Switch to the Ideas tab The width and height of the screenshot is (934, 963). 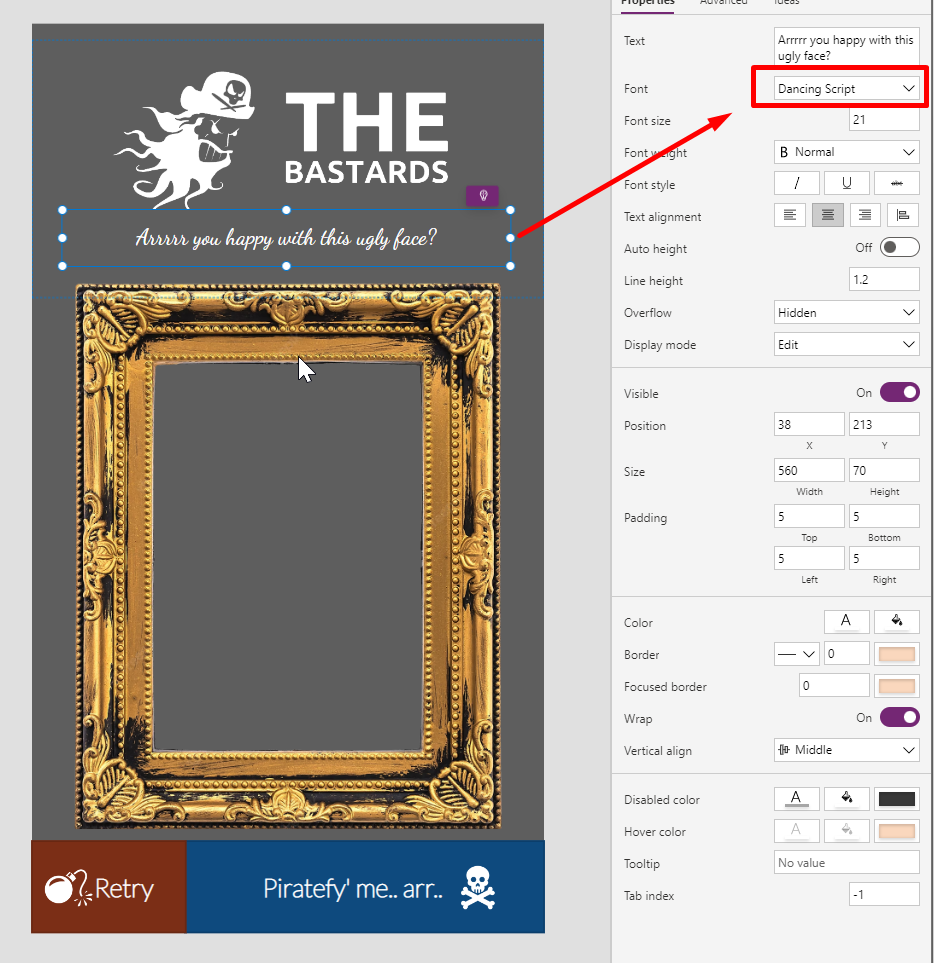point(787,3)
